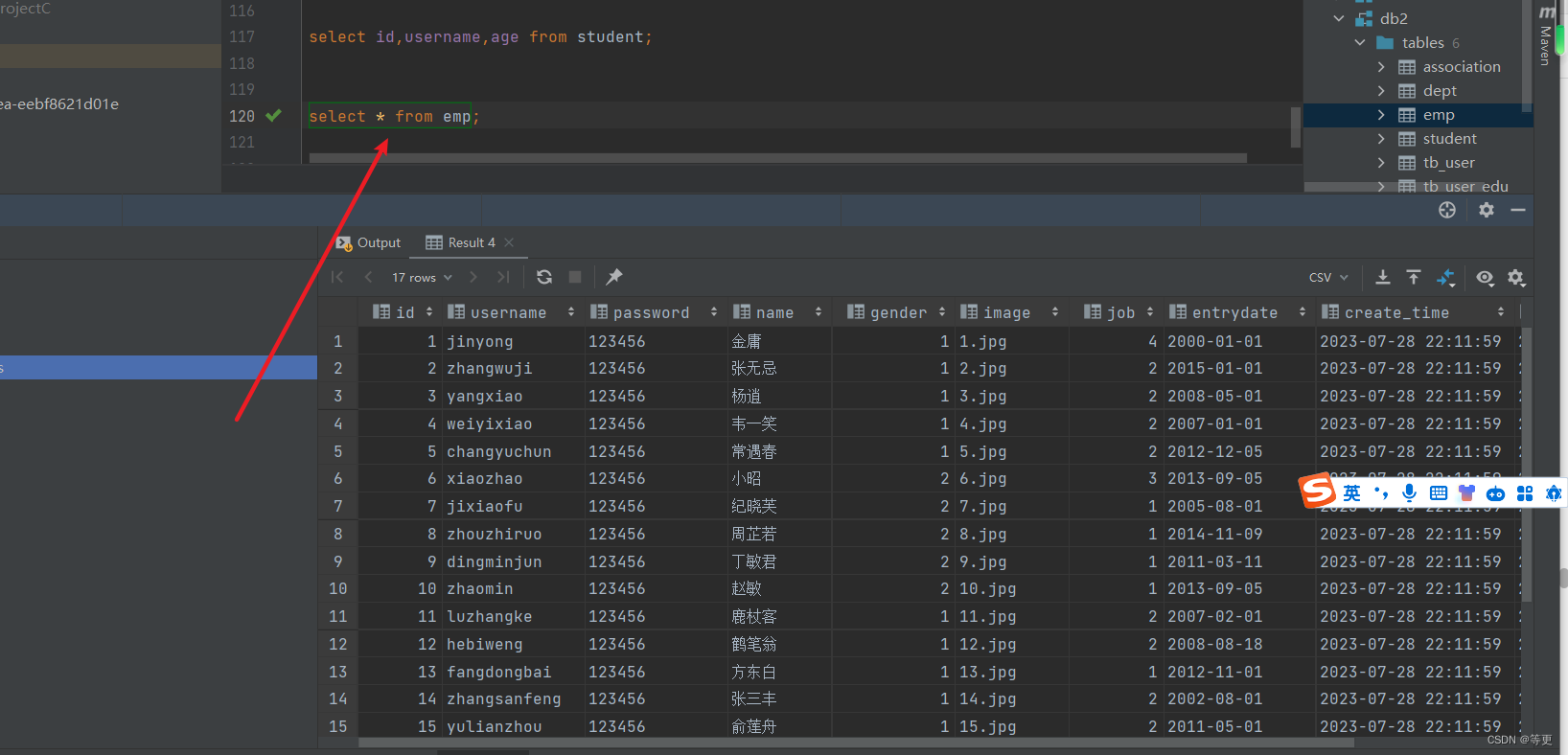Click the editor horizontal scrollbar
Screen dimensions: 1568x755
(777, 158)
